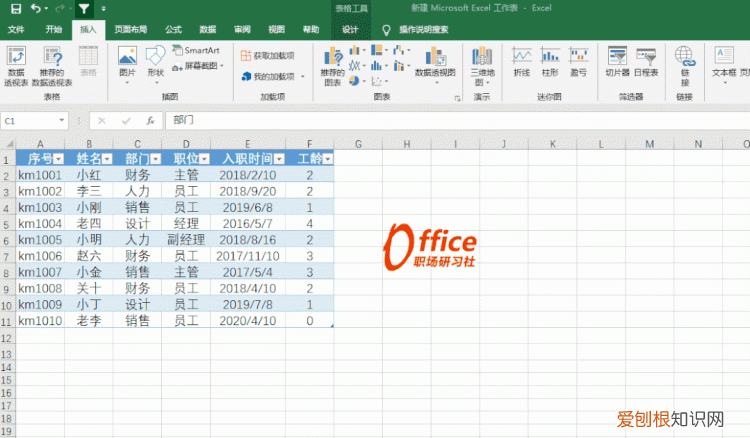This screenshot has height=438, width=750.
Task: Switch to the Page Layout (页面布局) tab
Action: (x=131, y=30)
